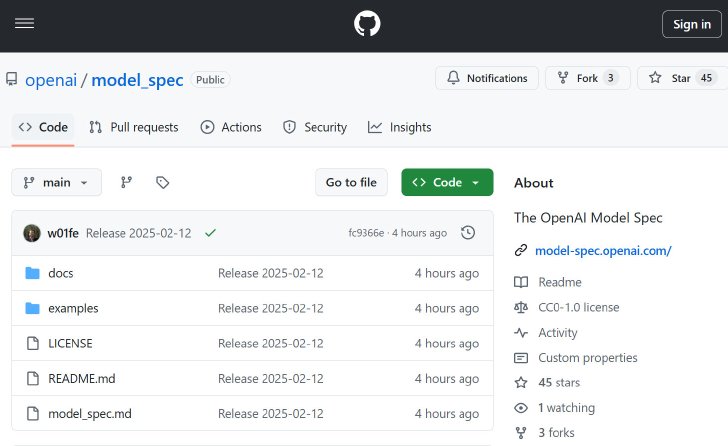Open the docs row commit message
This screenshot has width=728, height=446.
pos(271,273)
